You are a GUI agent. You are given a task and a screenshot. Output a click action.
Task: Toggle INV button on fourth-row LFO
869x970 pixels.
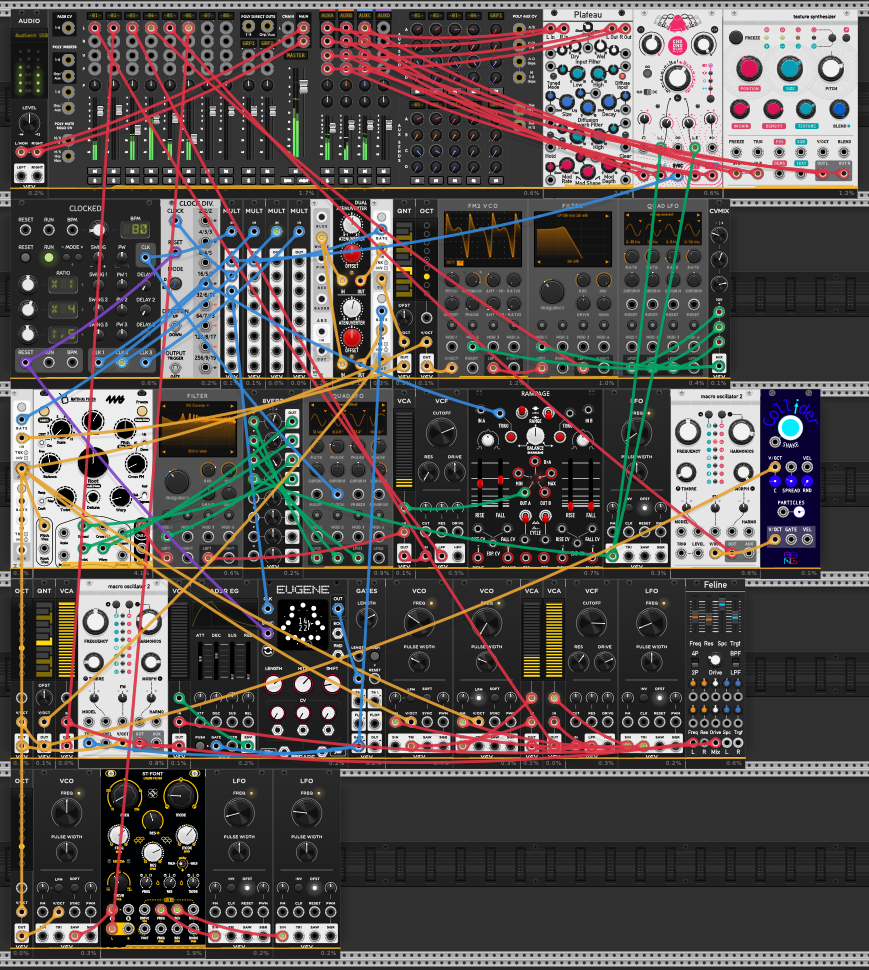tap(643, 697)
